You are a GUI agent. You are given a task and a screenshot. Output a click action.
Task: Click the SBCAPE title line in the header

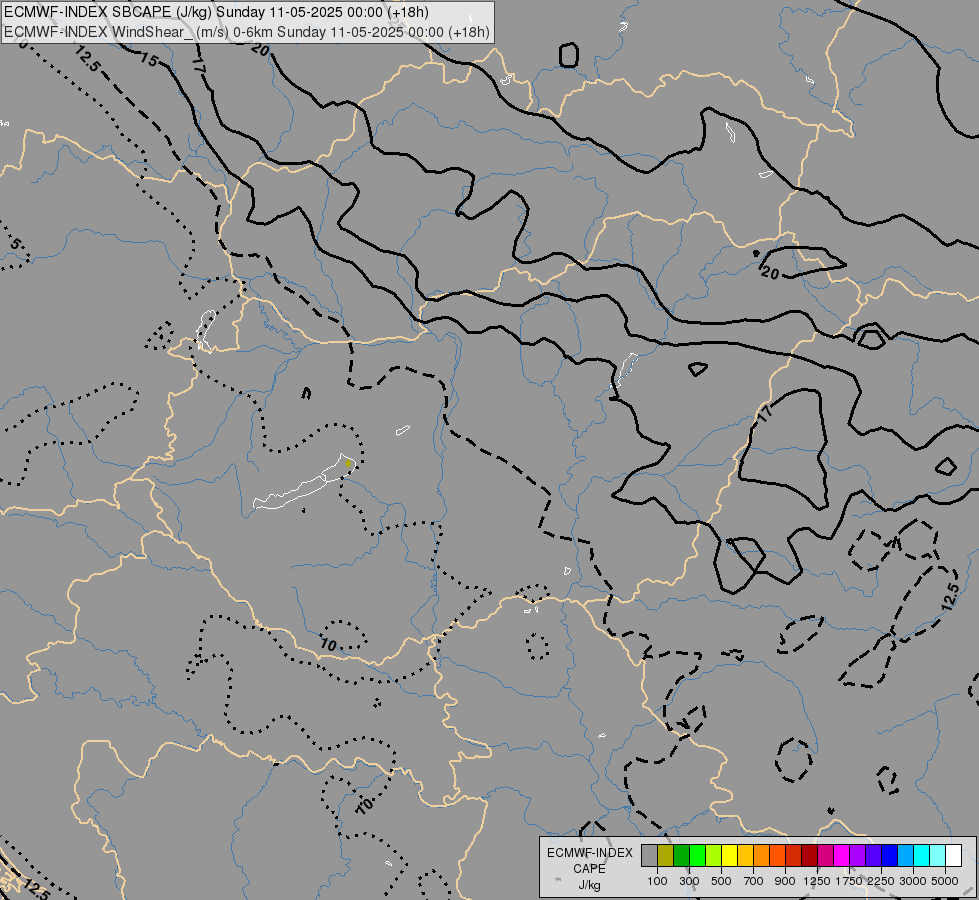coord(216,12)
